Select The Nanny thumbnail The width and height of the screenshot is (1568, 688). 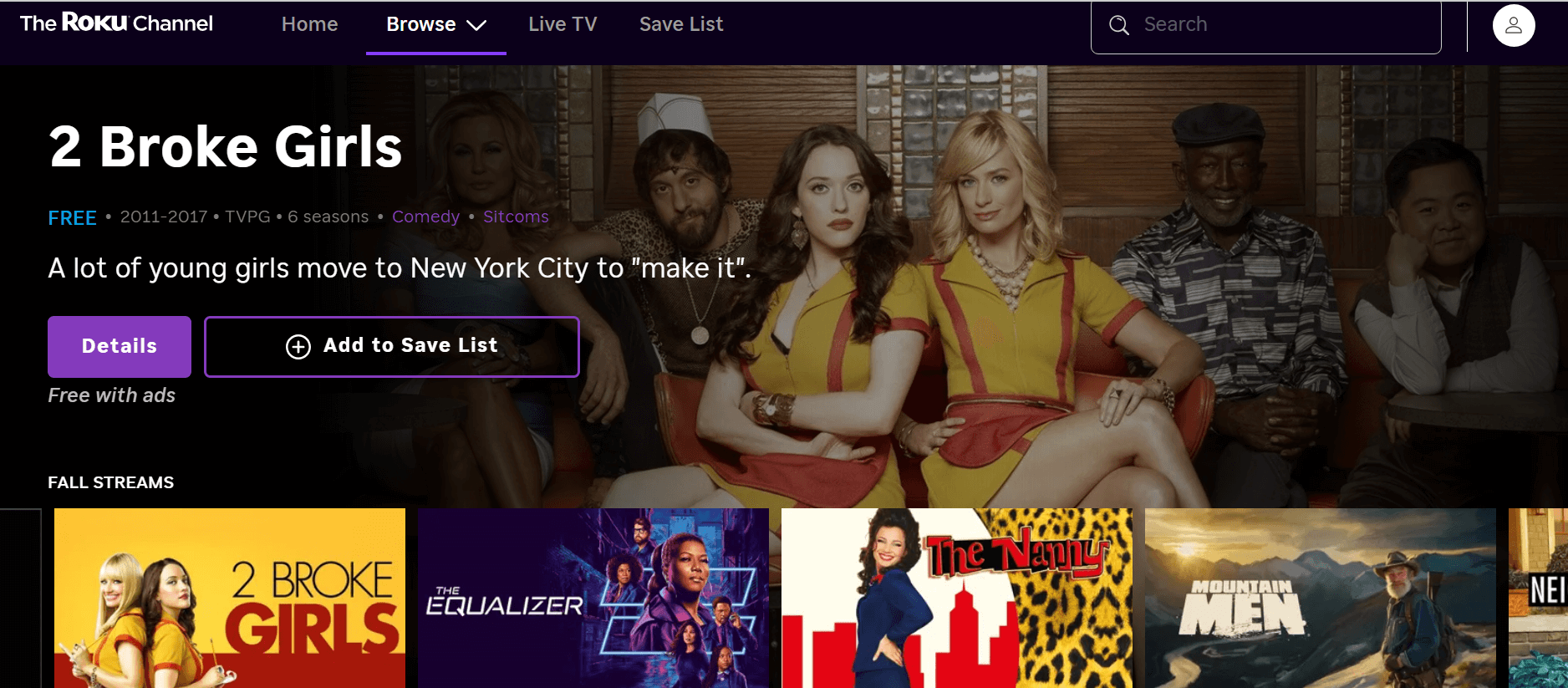(957, 598)
